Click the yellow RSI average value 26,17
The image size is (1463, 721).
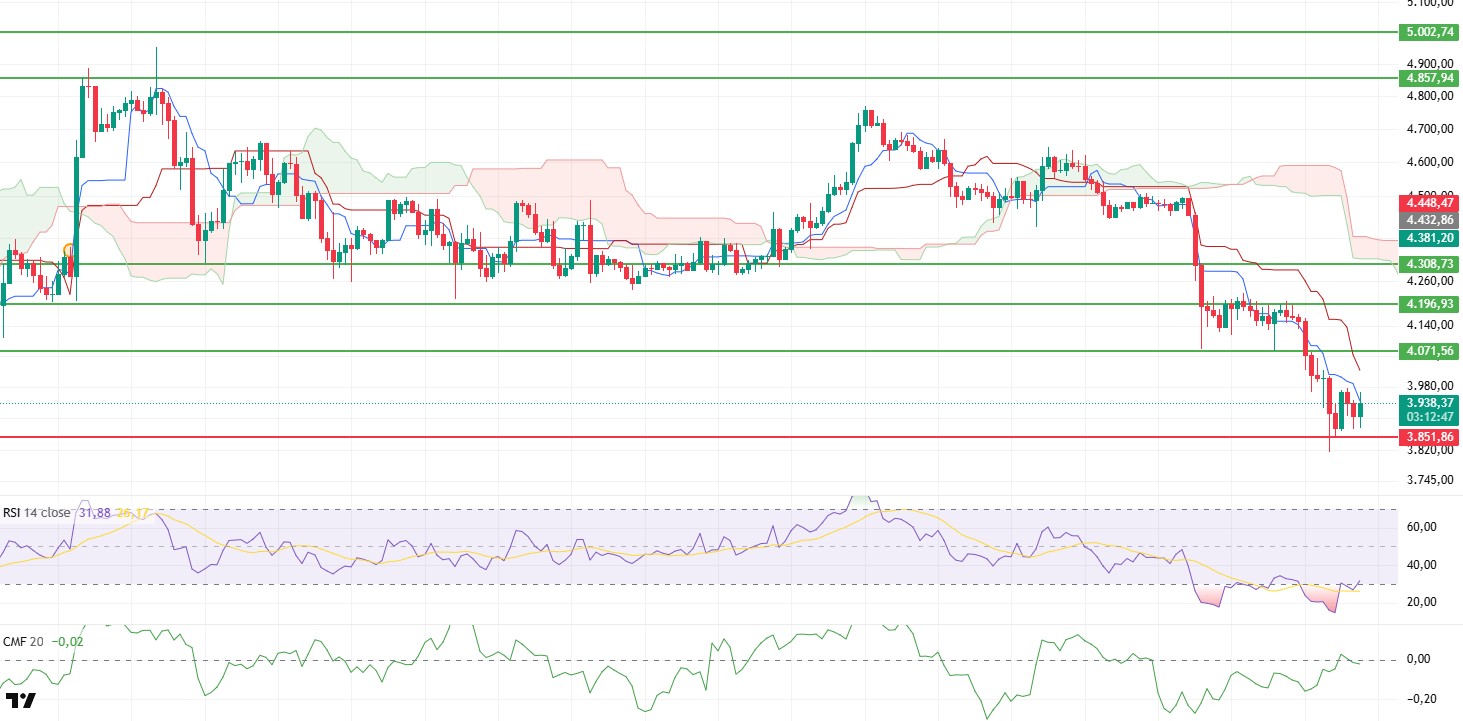coord(131,513)
